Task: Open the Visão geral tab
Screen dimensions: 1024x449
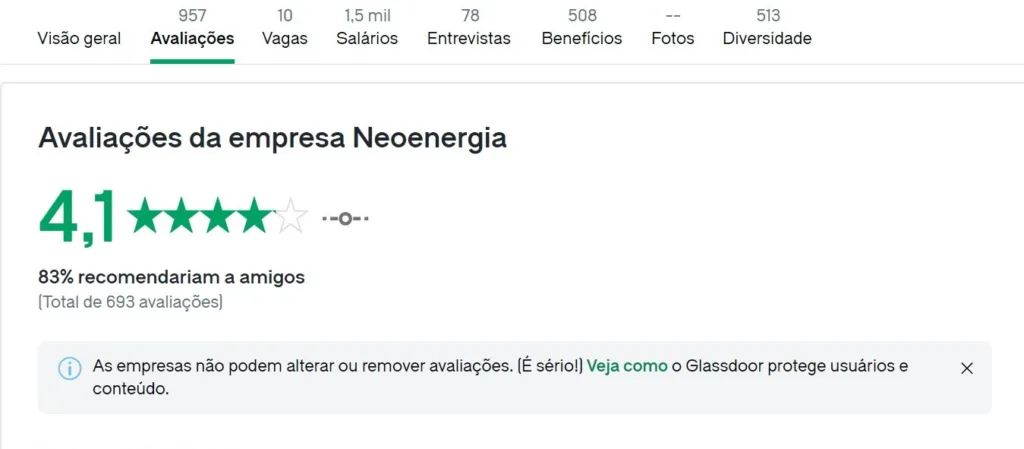Action: click(79, 39)
